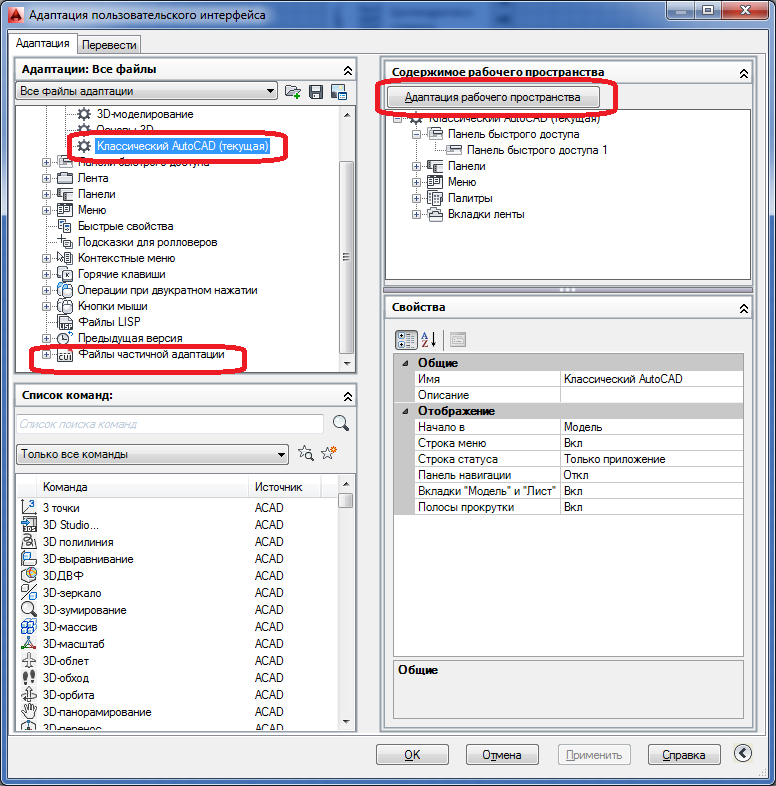Click the open partial customization file icon
This screenshot has height=786, width=776.
(292, 92)
